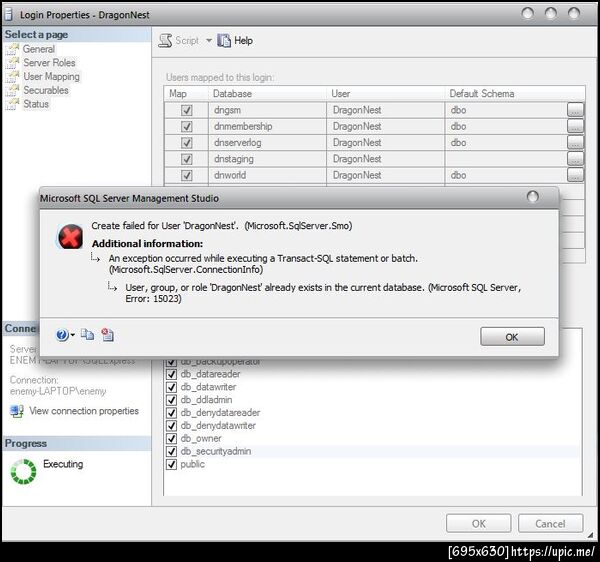Click OK in Login Properties window
The height and width of the screenshot is (562, 600).
click(x=478, y=523)
